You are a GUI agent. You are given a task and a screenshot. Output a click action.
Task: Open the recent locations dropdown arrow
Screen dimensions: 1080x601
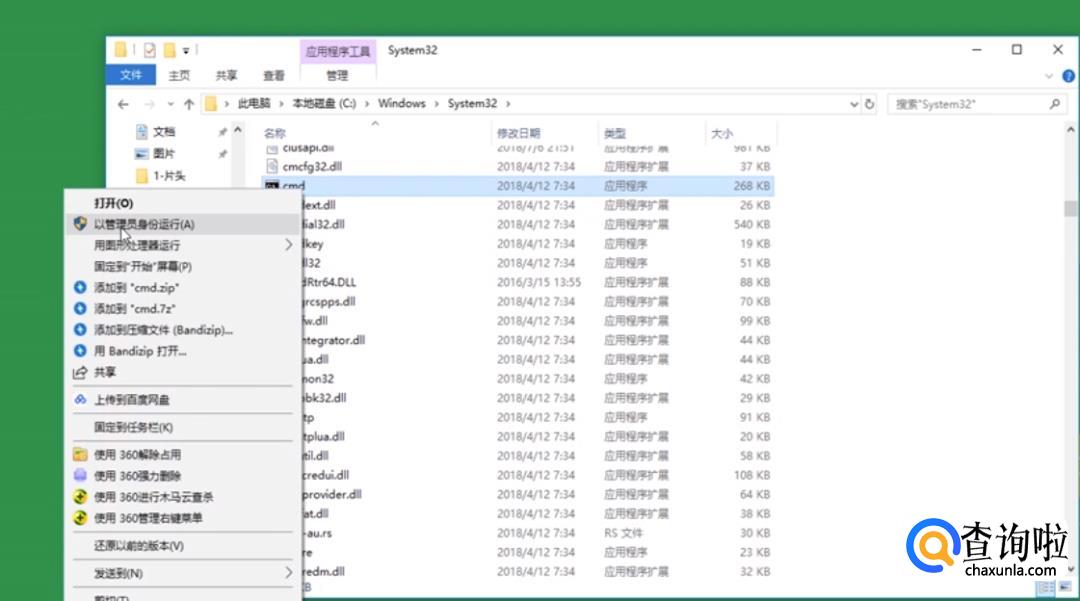point(171,104)
